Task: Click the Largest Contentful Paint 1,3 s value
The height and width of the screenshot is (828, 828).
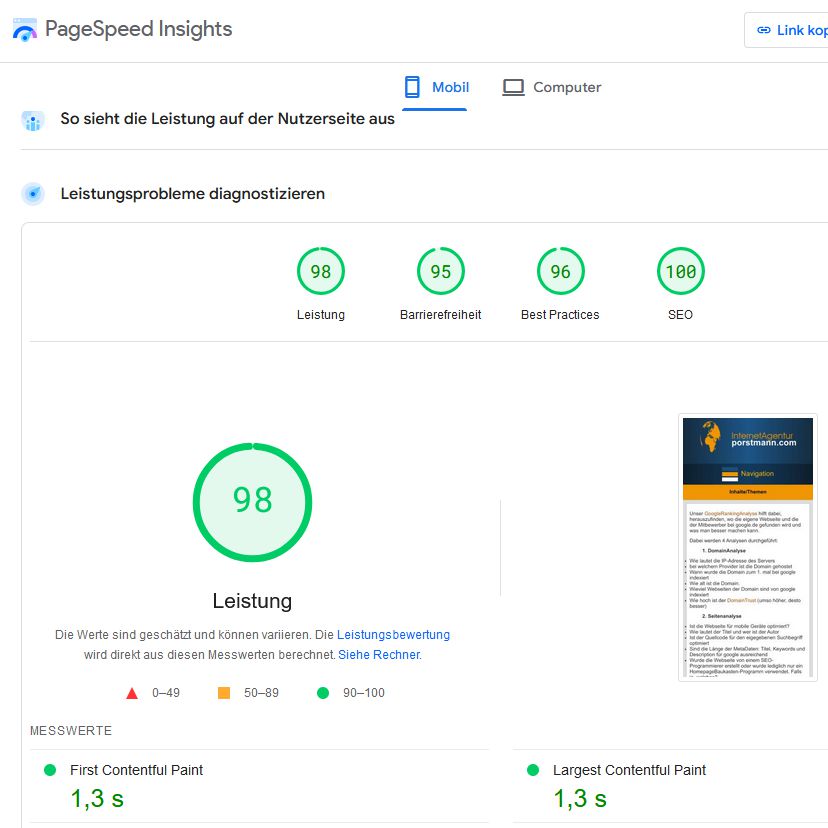Action: point(580,798)
